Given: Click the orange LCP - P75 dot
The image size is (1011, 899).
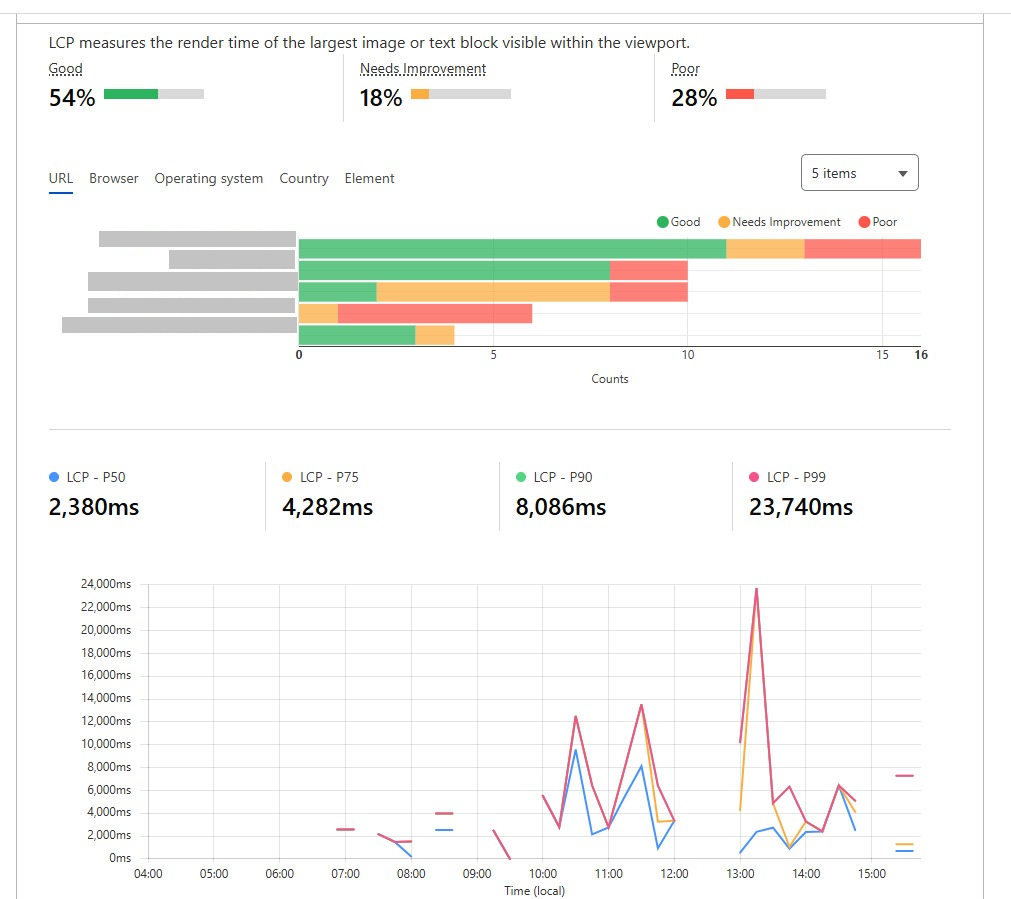Looking at the screenshot, I should pos(288,477).
